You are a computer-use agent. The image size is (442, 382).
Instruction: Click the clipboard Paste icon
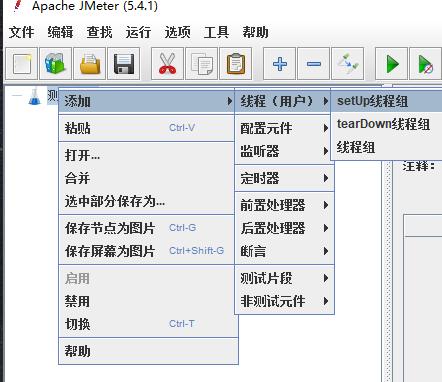[x=236, y=64]
